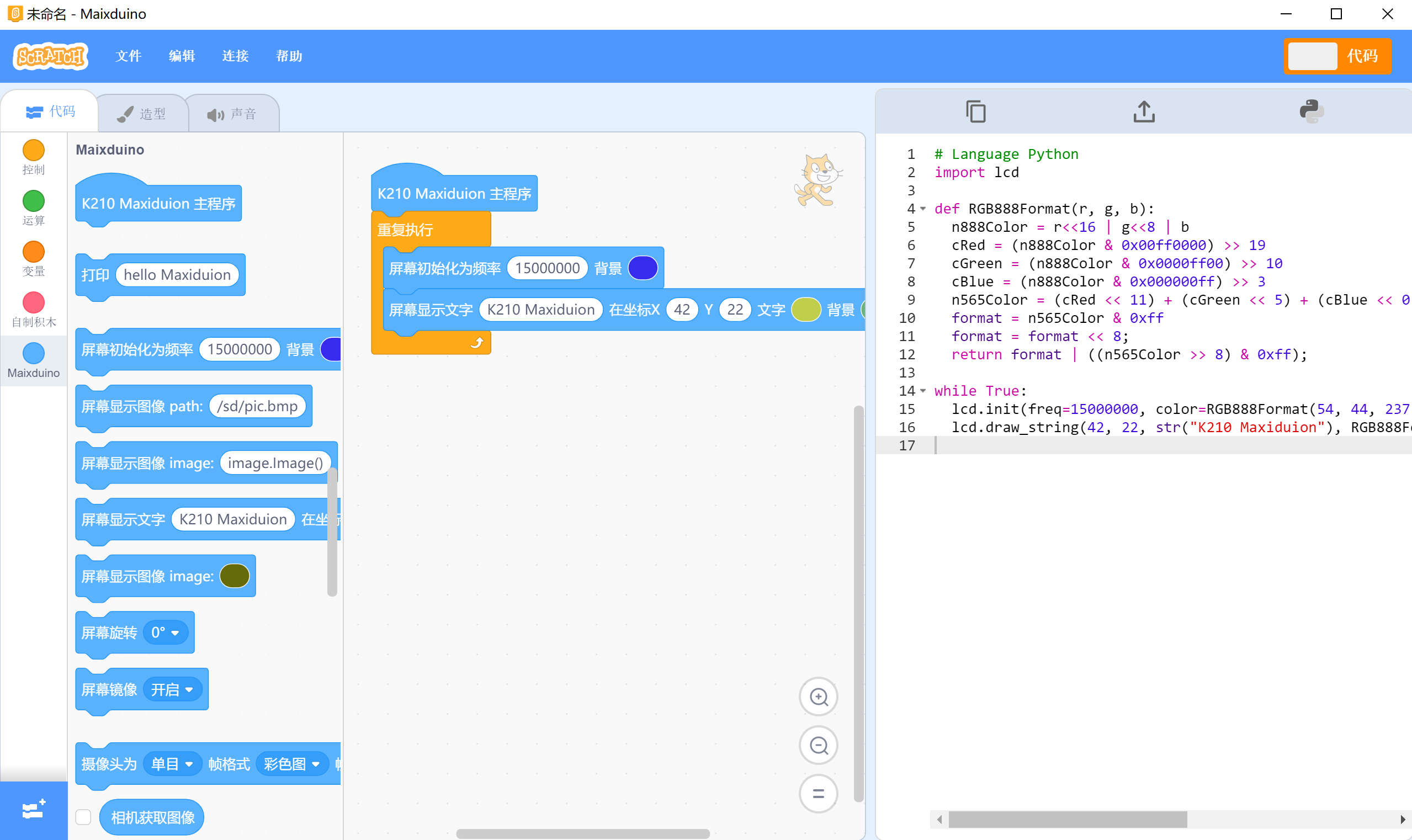
Task: Click the blue 背景 color swatch
Action: [643, 268]
